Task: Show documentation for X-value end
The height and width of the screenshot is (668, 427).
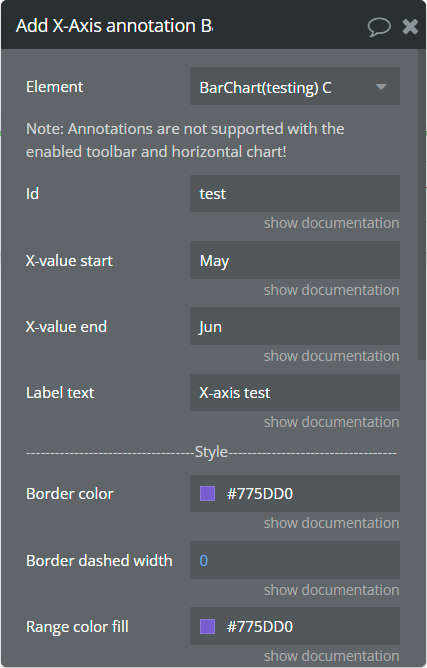Action: coord(332,356)
